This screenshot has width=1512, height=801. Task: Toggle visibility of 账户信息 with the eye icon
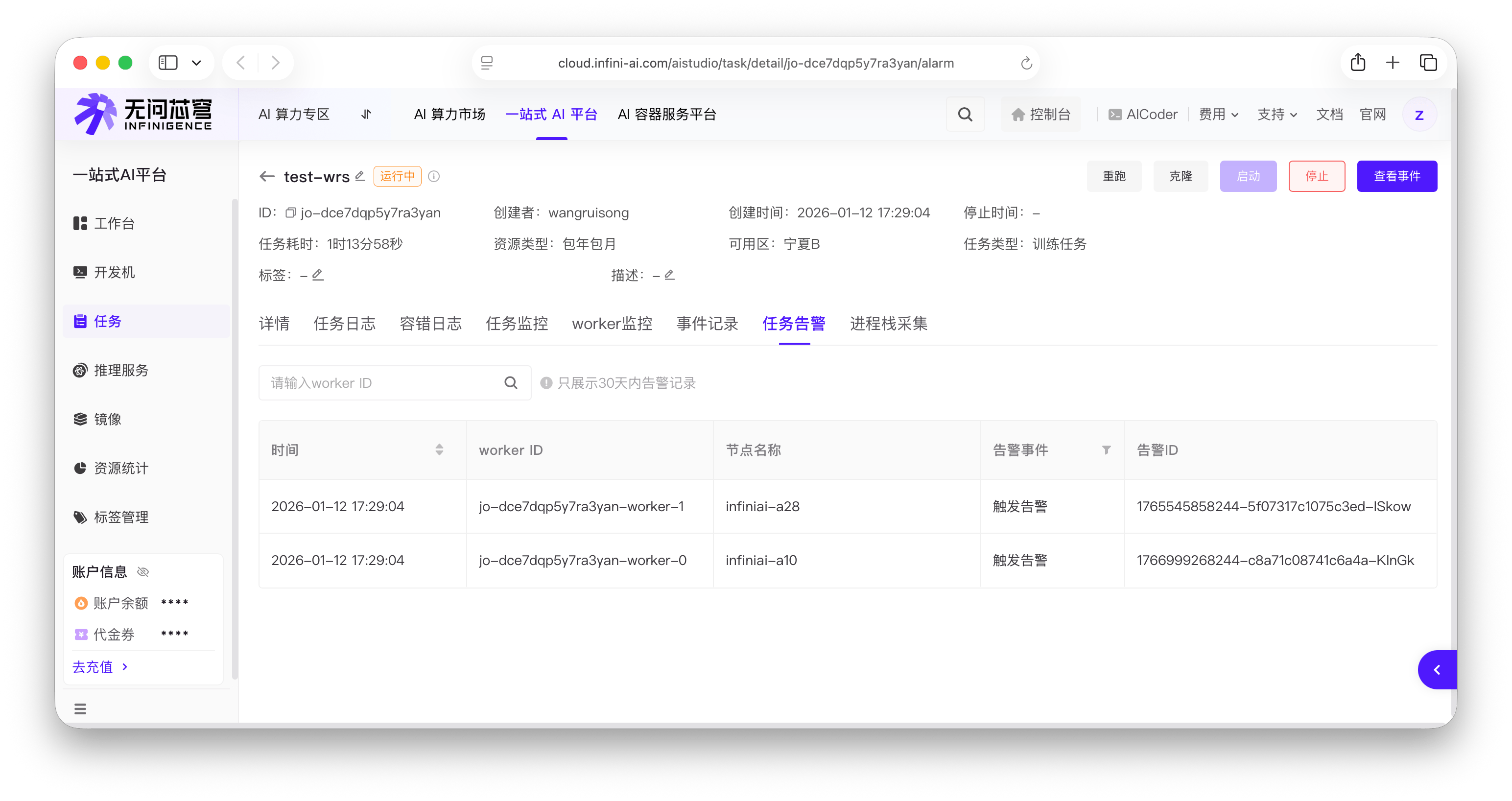[142, 571]
